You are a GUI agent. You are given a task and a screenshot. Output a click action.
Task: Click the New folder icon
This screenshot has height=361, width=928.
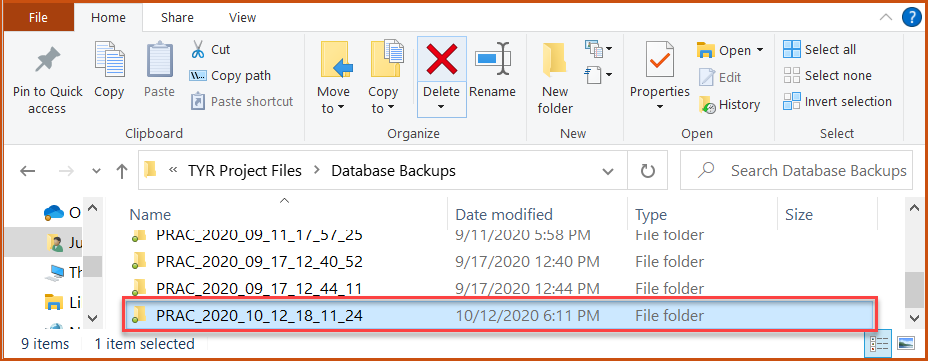pyautogui.click(x=555, y=60)
